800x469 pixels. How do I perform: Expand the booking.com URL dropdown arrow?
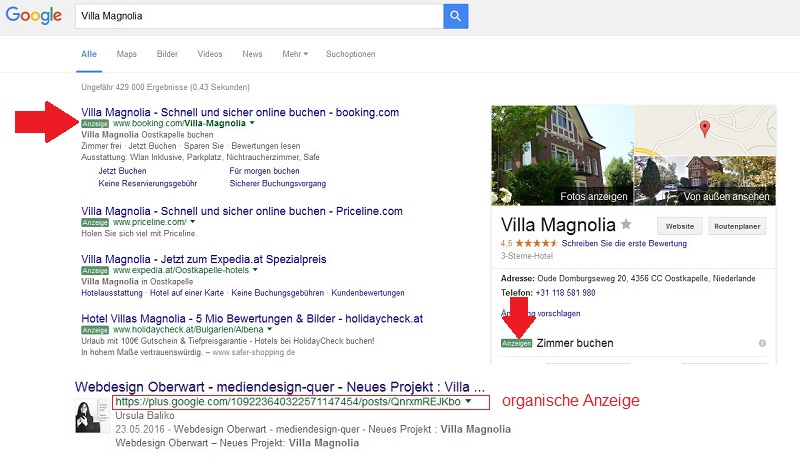tap(252, 123)
